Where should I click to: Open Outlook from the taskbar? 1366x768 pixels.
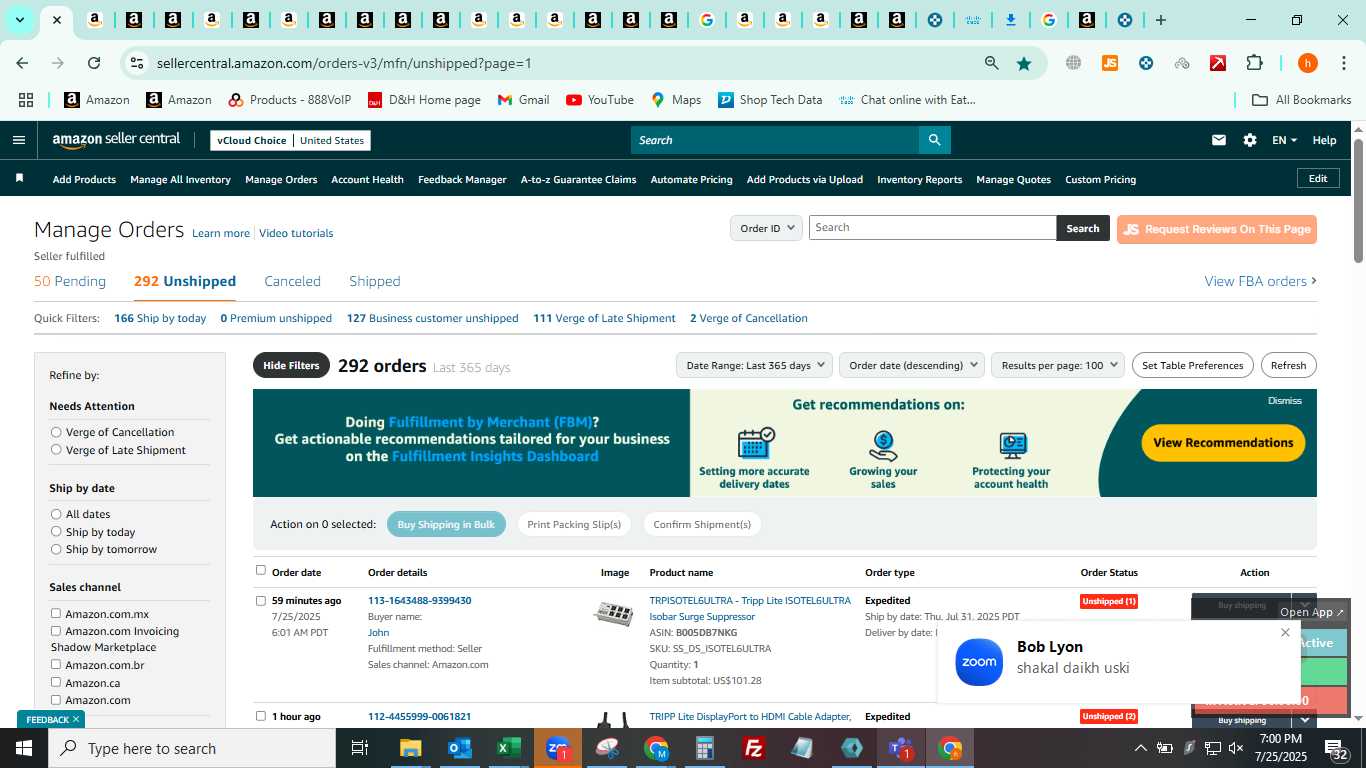point(460,748)
